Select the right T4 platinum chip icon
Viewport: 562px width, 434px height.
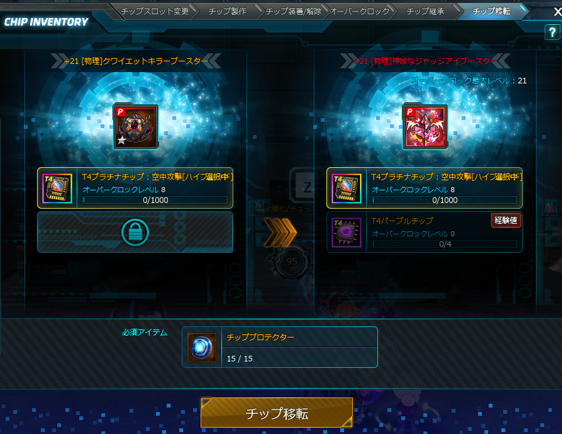point(346,189)
